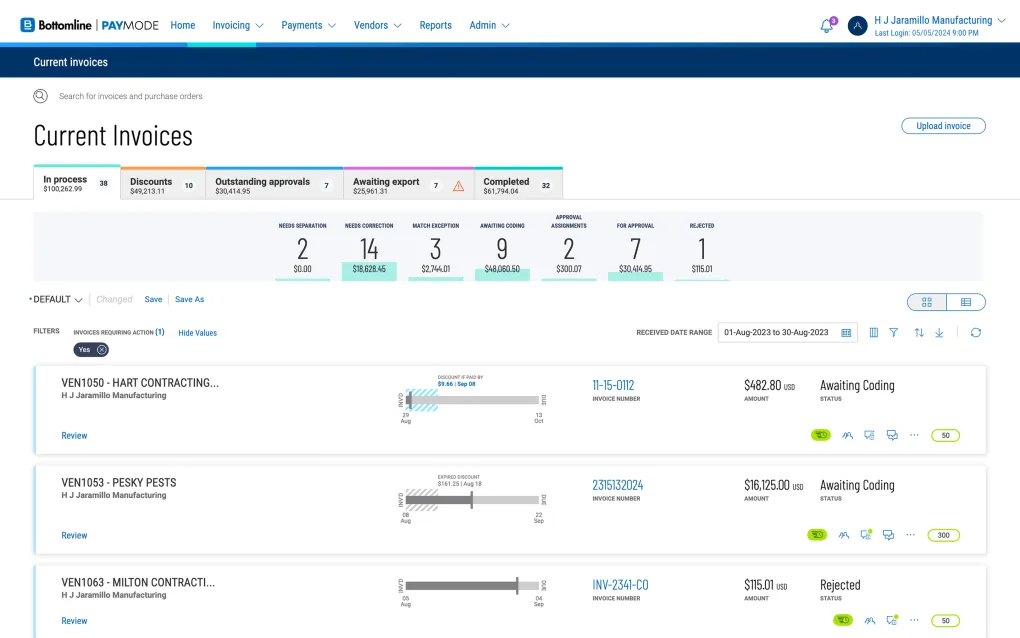Switch to card grid view
This screenshot has height=638, width=1020.
pos(927,302)
